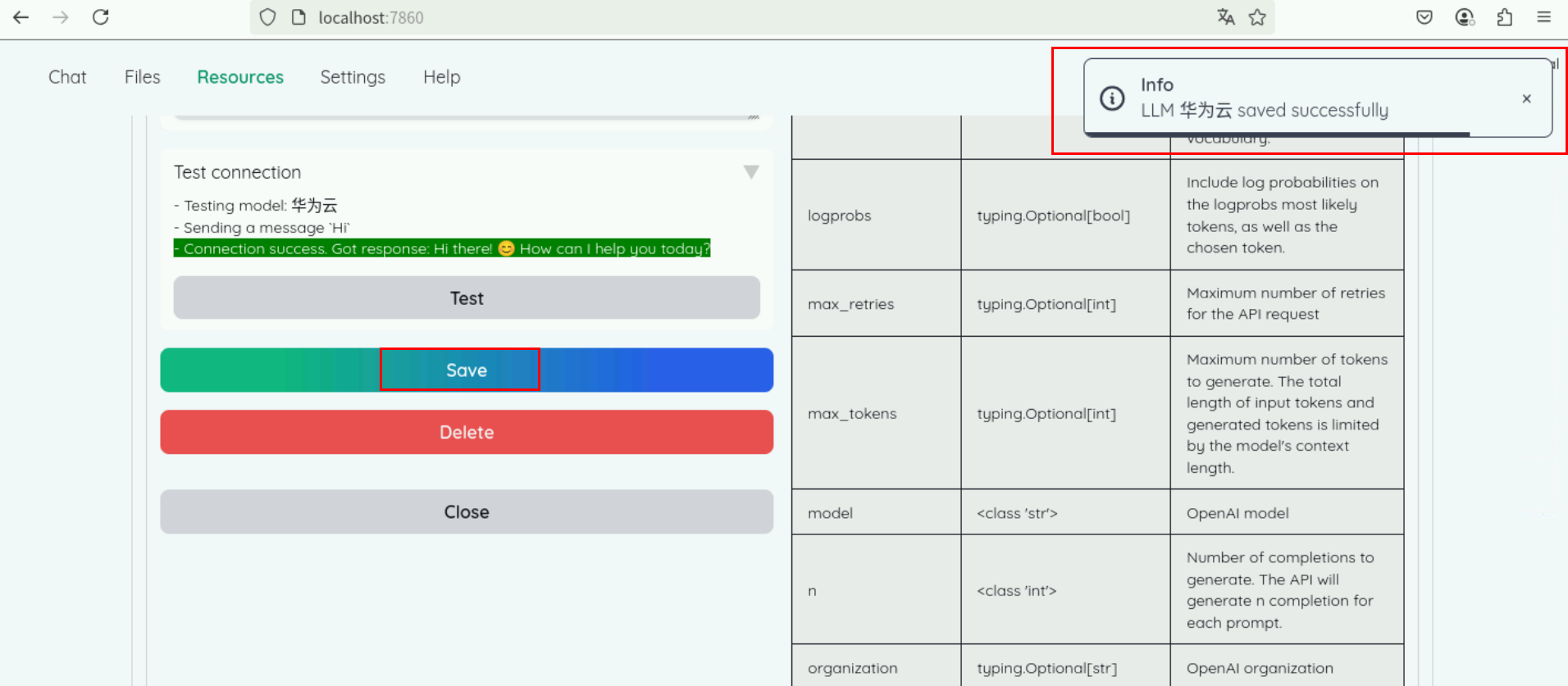The image size is (1568, 686).
Task: Go back with the browser back arrow
Action: tap(21, 17)
